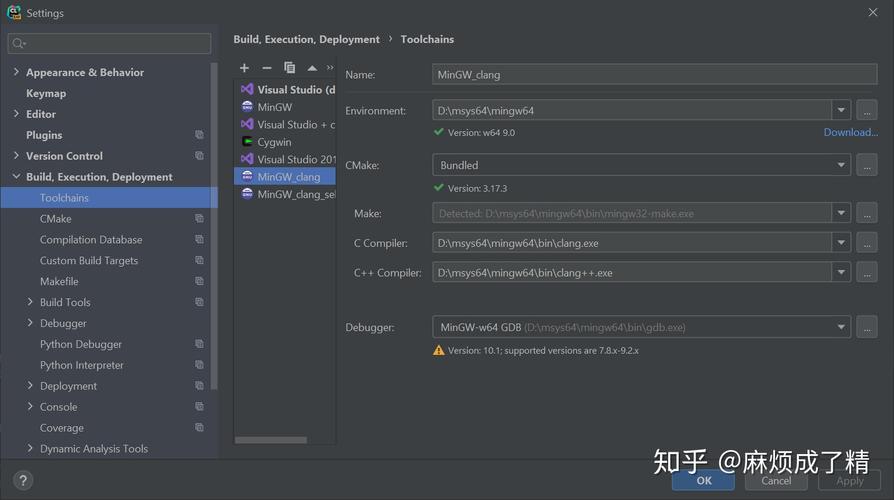Open the Make path dropdown
Image resolution: width=894 pixels, height=500 pixels.
pyautogui.click(x=841, y=213)
